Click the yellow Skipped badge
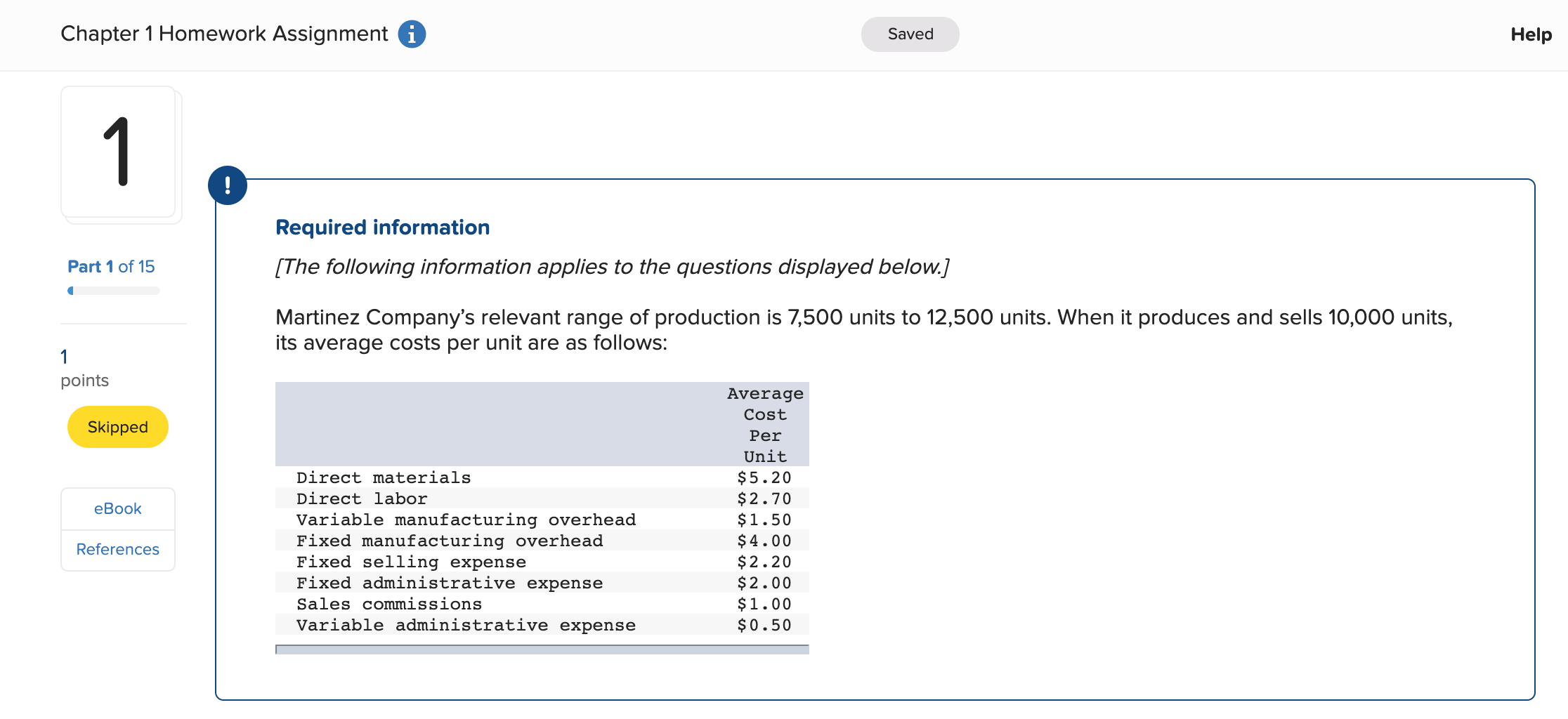This screenshot has height=719, width=1568. (x=118, y=427)
